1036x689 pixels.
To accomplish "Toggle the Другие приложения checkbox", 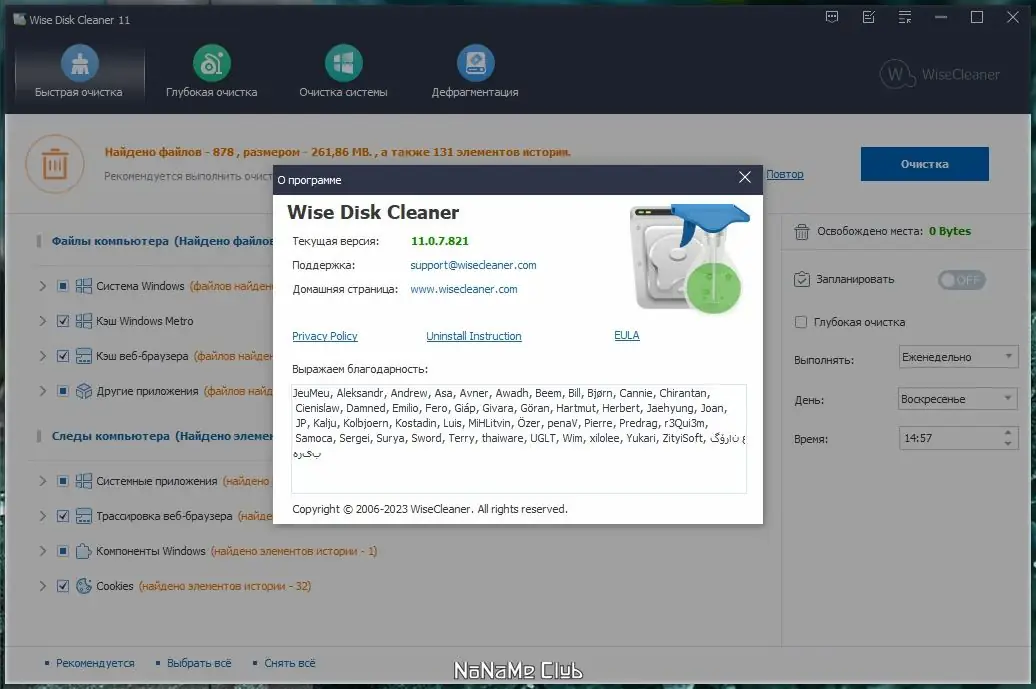I will click(x=63, y=391).
